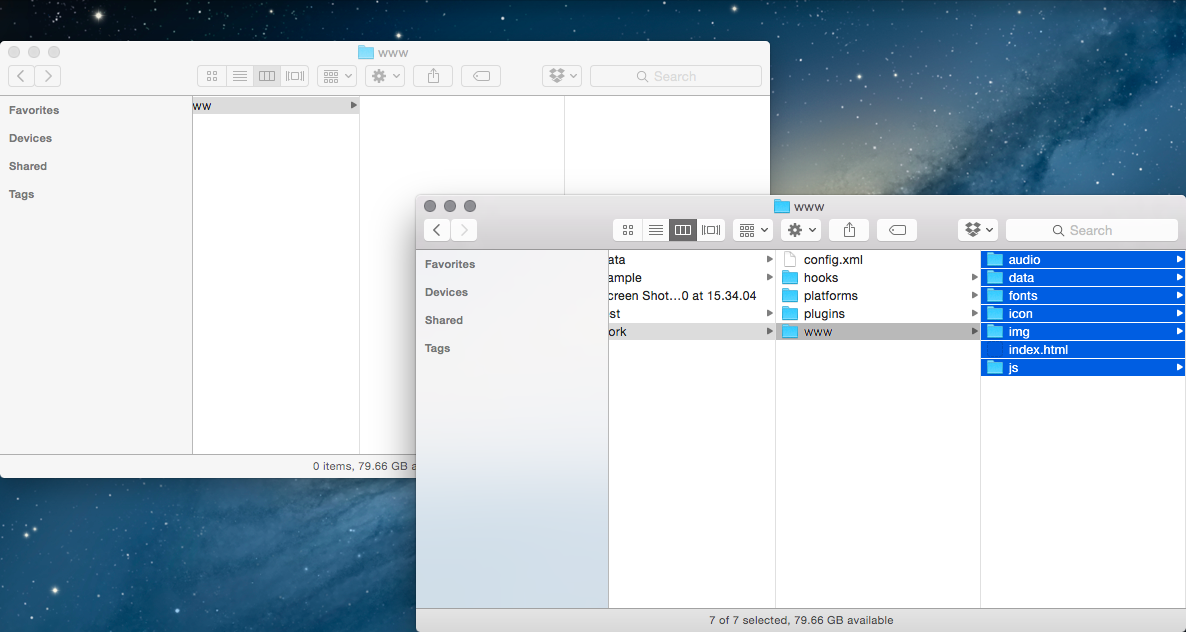Viewport: 1186px width, 632px height.
Task: Expand the js folder arrow
Action: [x=1179, y=367]
